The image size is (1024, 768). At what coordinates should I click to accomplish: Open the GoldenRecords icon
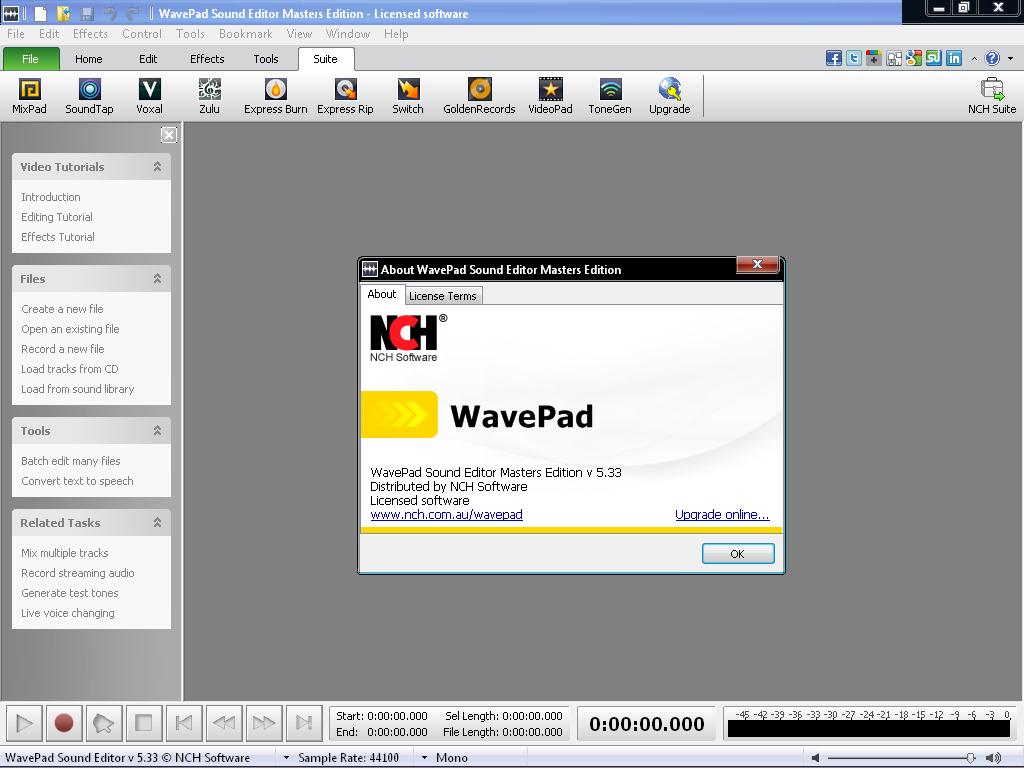tap(479, 96)
